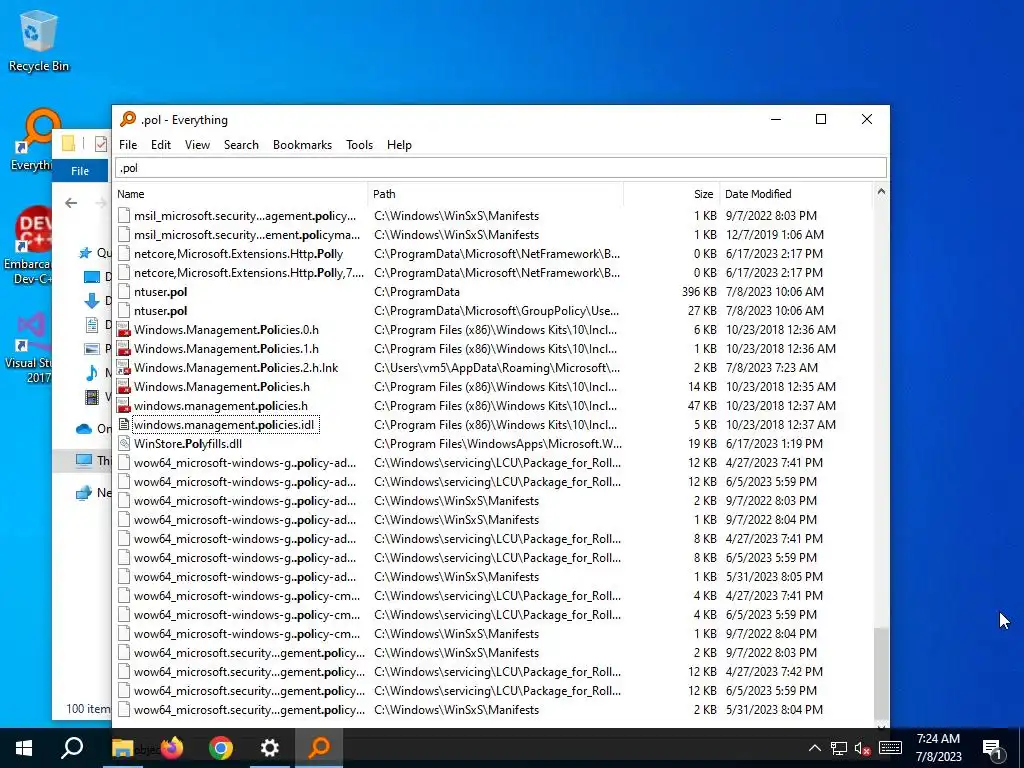Open the Edit menu in Everything
The height and width of the screenshot is (768, 1024).
coord(161,145)
